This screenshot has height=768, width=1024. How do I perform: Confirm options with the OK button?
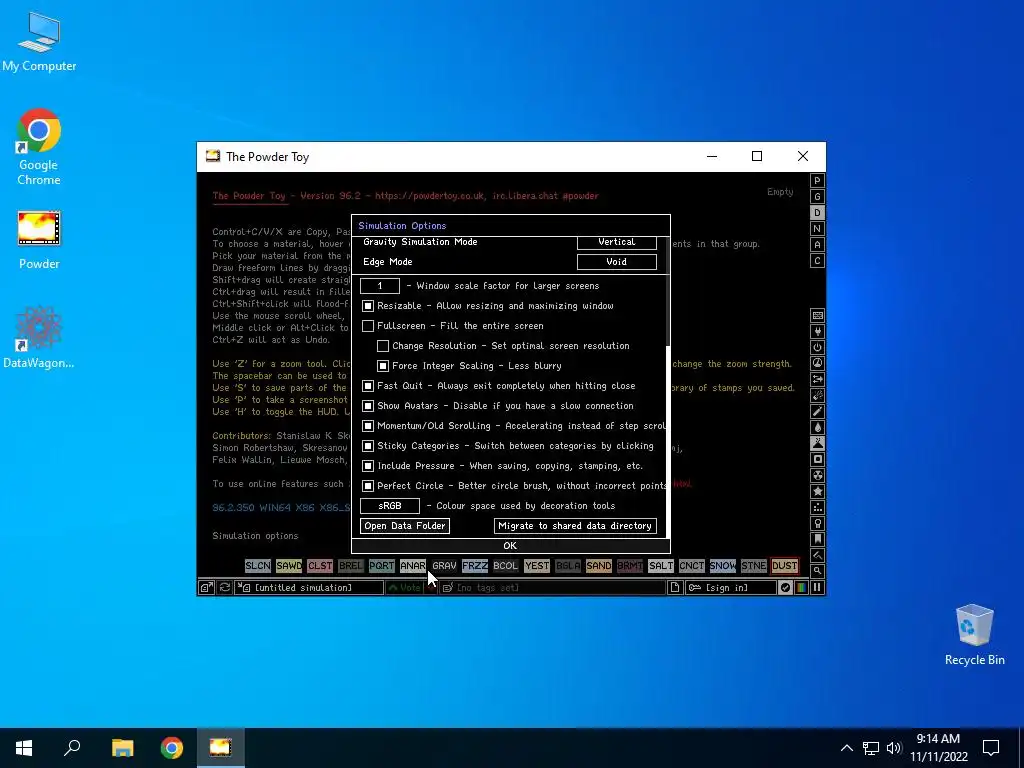(x=511, y=546)
